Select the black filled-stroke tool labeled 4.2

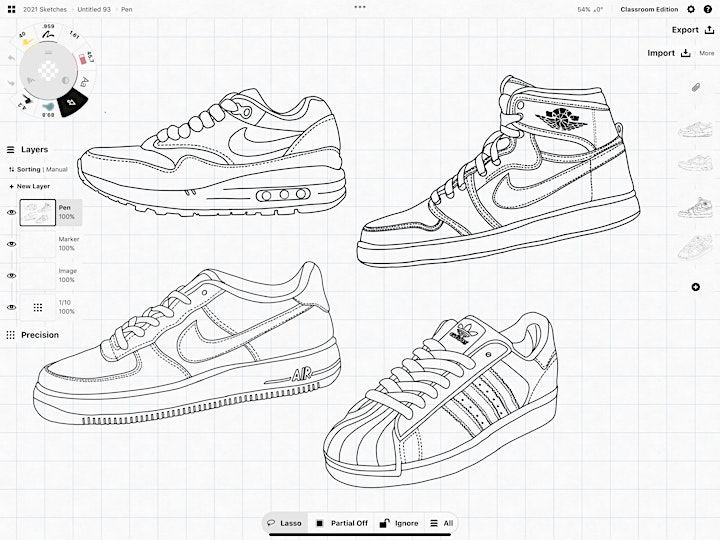tap(25, 101)
